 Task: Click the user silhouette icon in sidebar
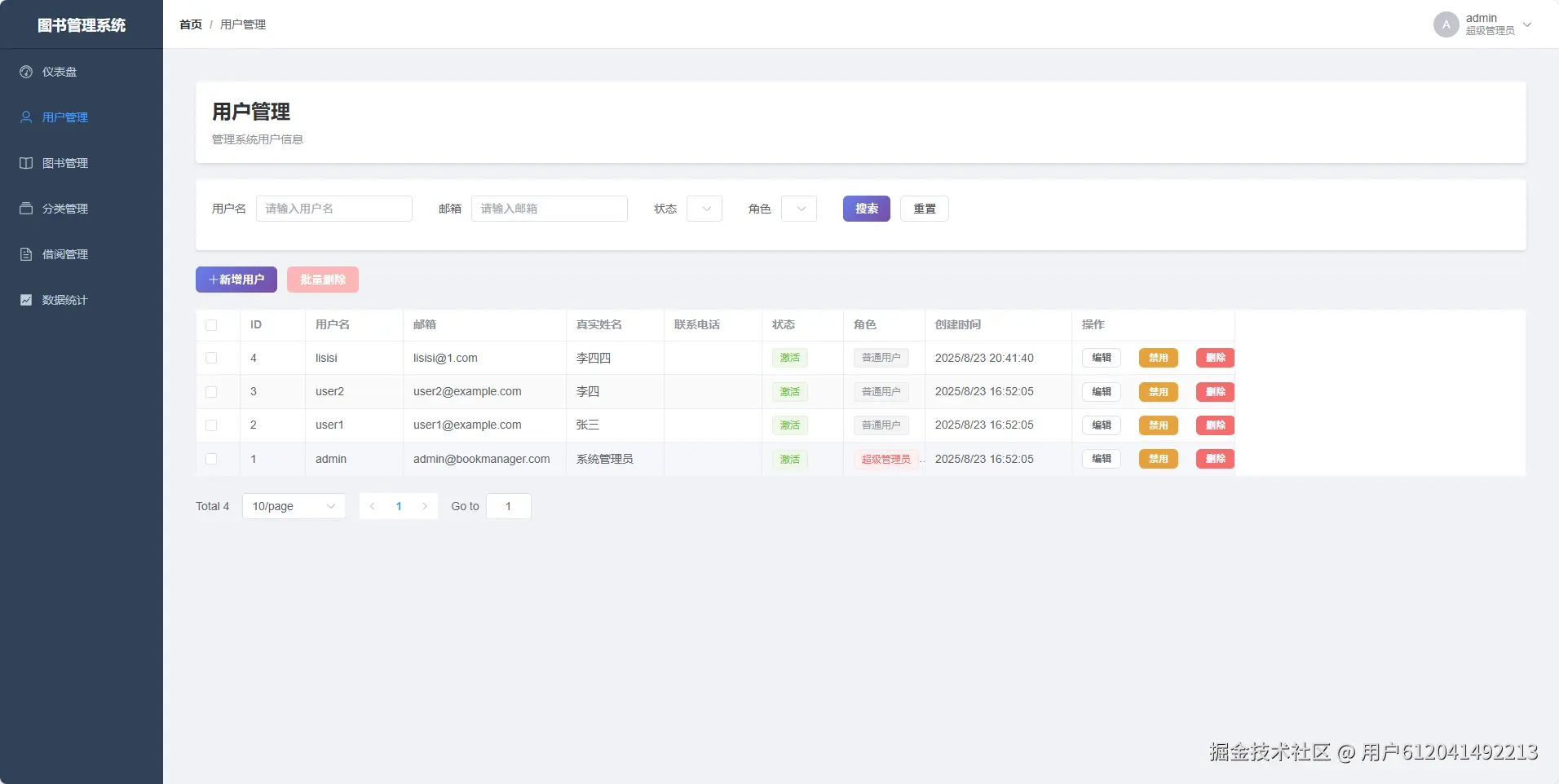pos(26,117)
